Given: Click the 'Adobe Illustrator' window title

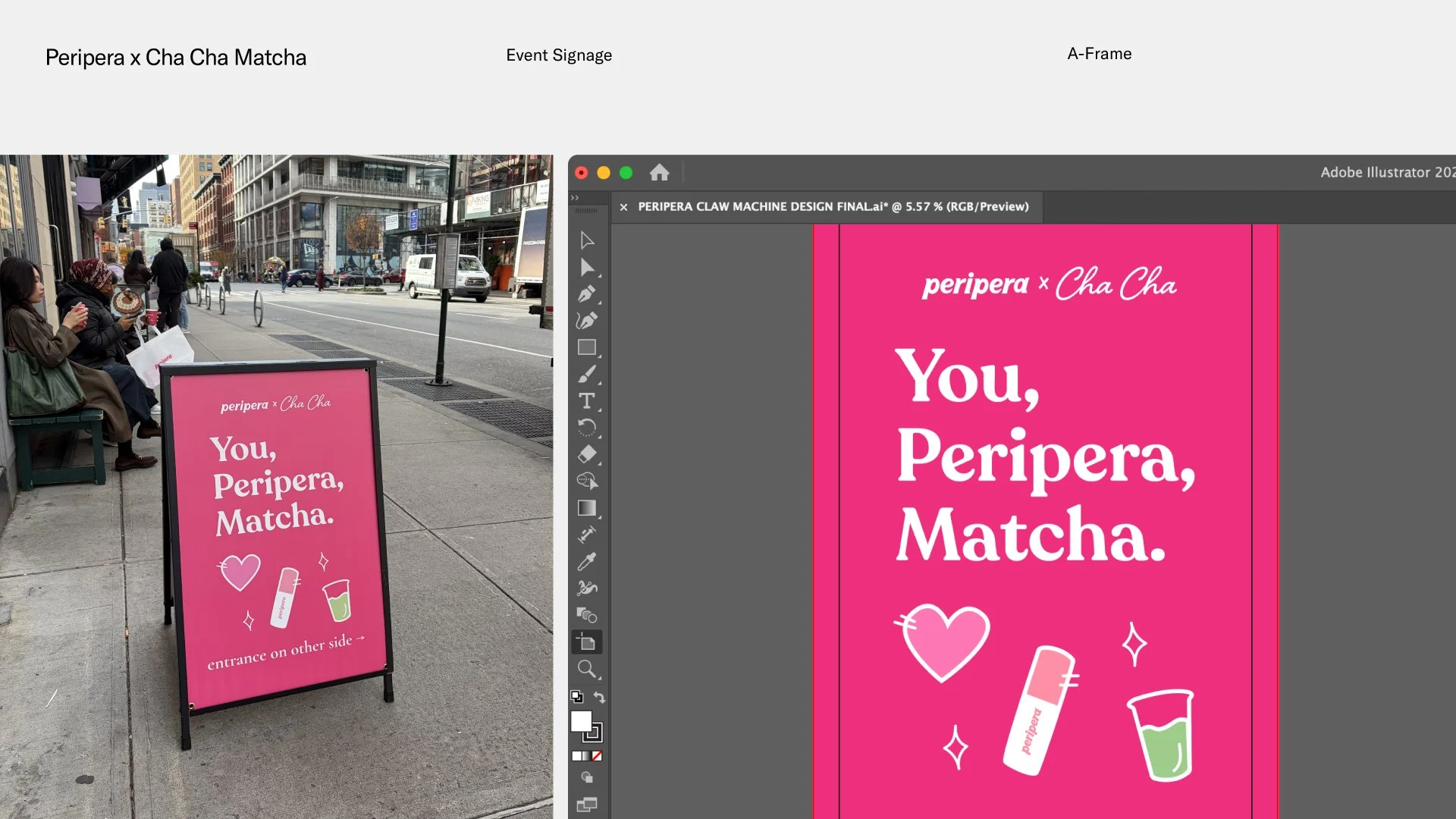Looking at the screenshot, I should coord(1388,172).
